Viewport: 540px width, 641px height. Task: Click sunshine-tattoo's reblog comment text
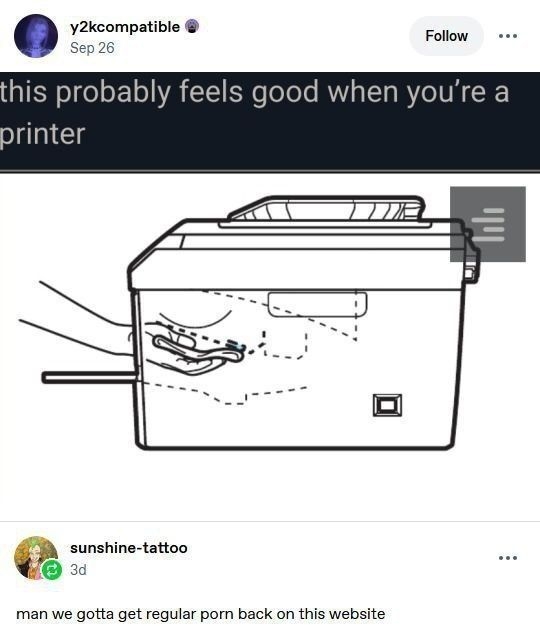pyautogui.click(x=200, y=614)
